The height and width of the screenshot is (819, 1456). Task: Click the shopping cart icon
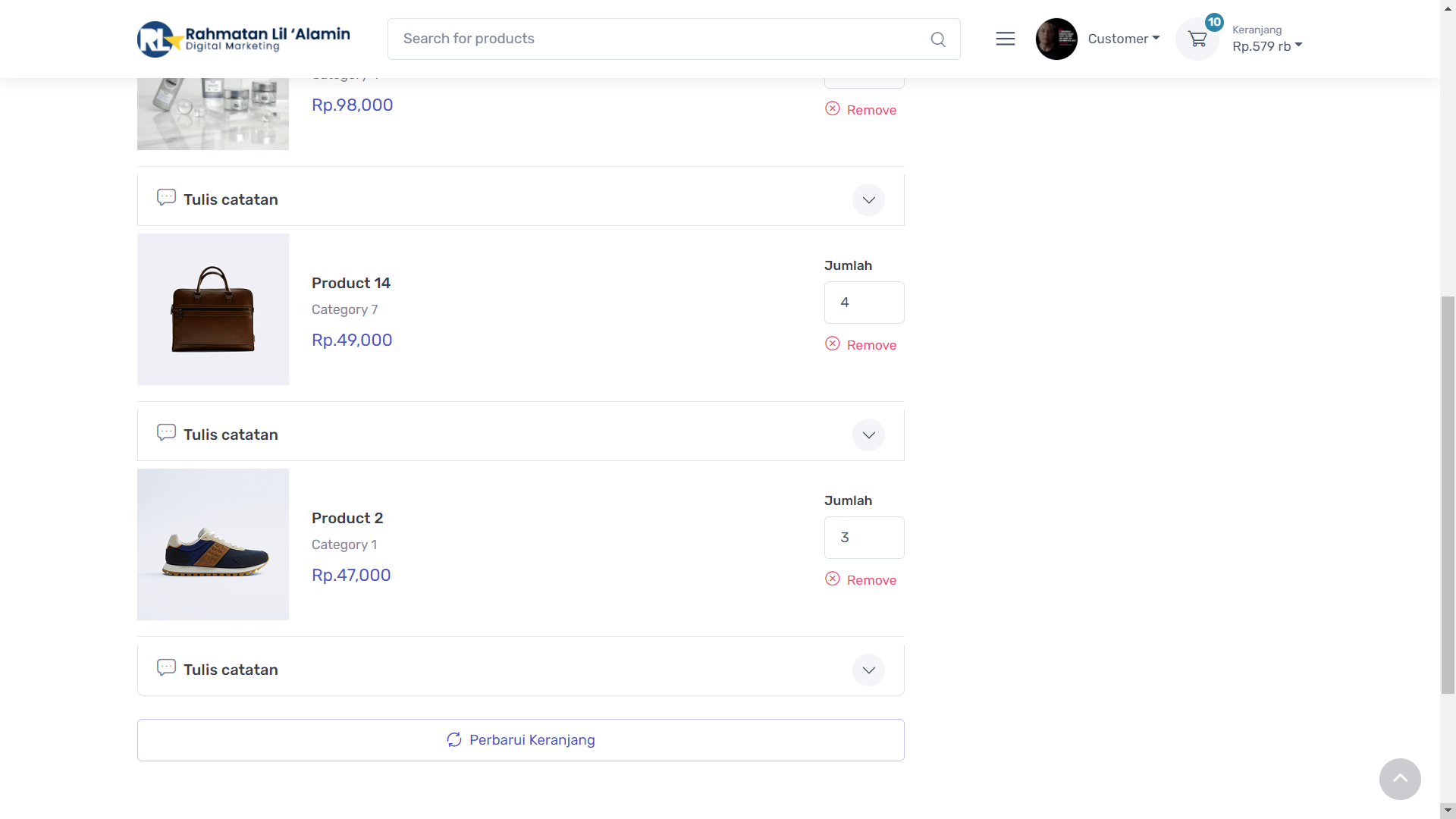click(1197, 39)
